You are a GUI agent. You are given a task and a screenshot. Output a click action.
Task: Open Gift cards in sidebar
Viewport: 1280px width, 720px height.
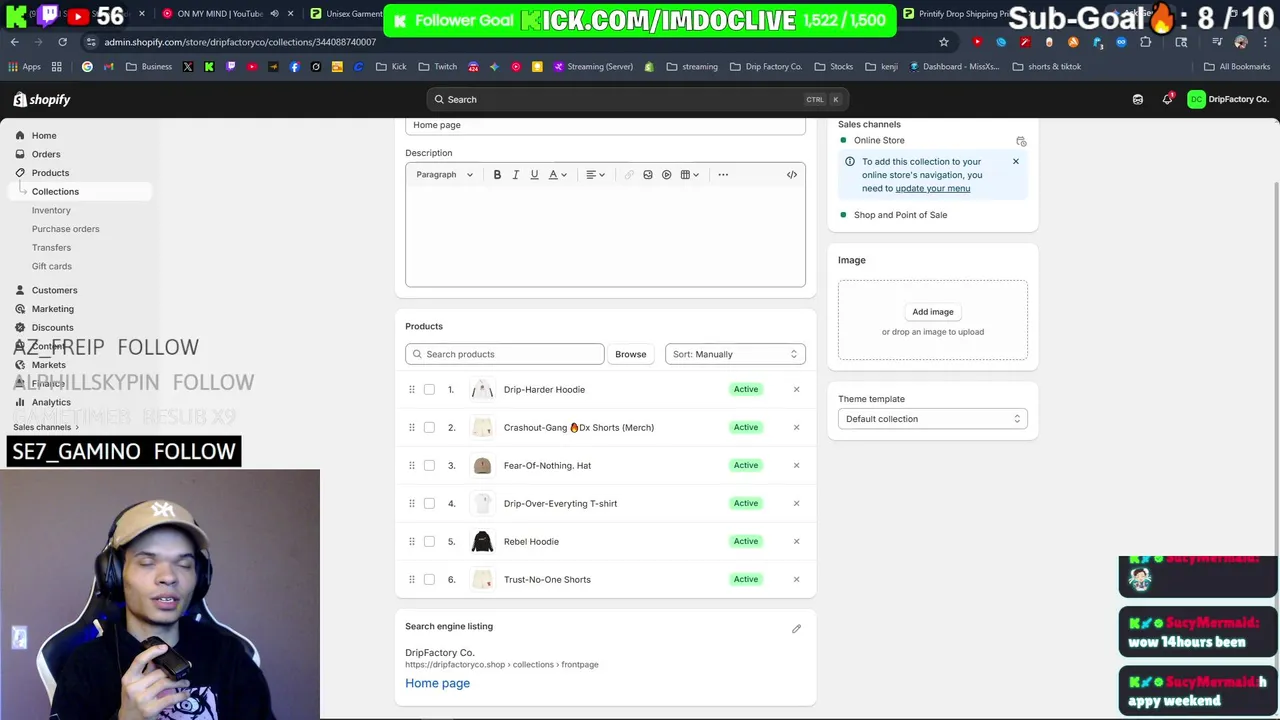(52, 267)
